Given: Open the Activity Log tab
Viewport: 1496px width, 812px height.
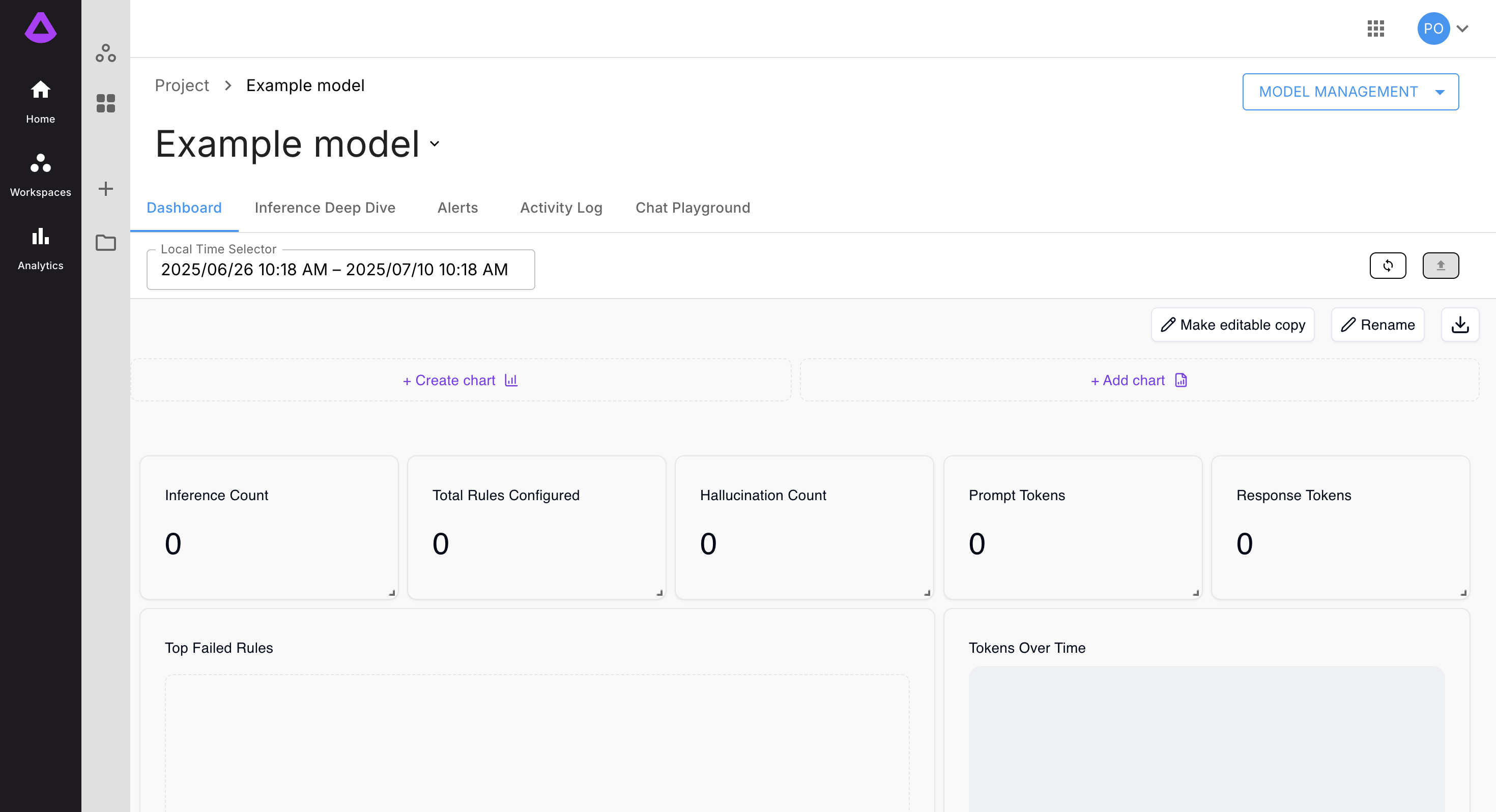Looking at the screenshot, I should coord(561,208).
